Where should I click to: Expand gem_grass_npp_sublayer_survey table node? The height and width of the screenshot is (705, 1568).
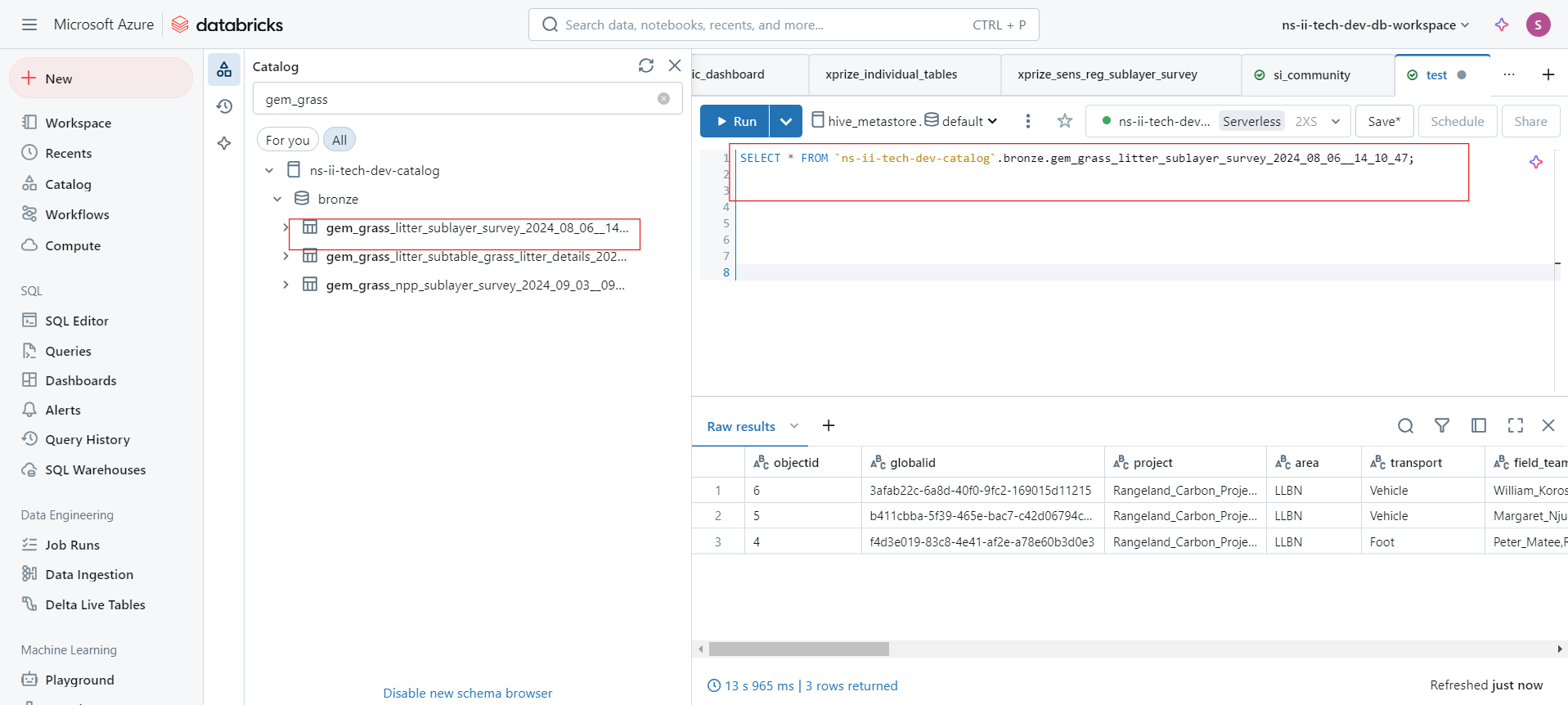285,285
